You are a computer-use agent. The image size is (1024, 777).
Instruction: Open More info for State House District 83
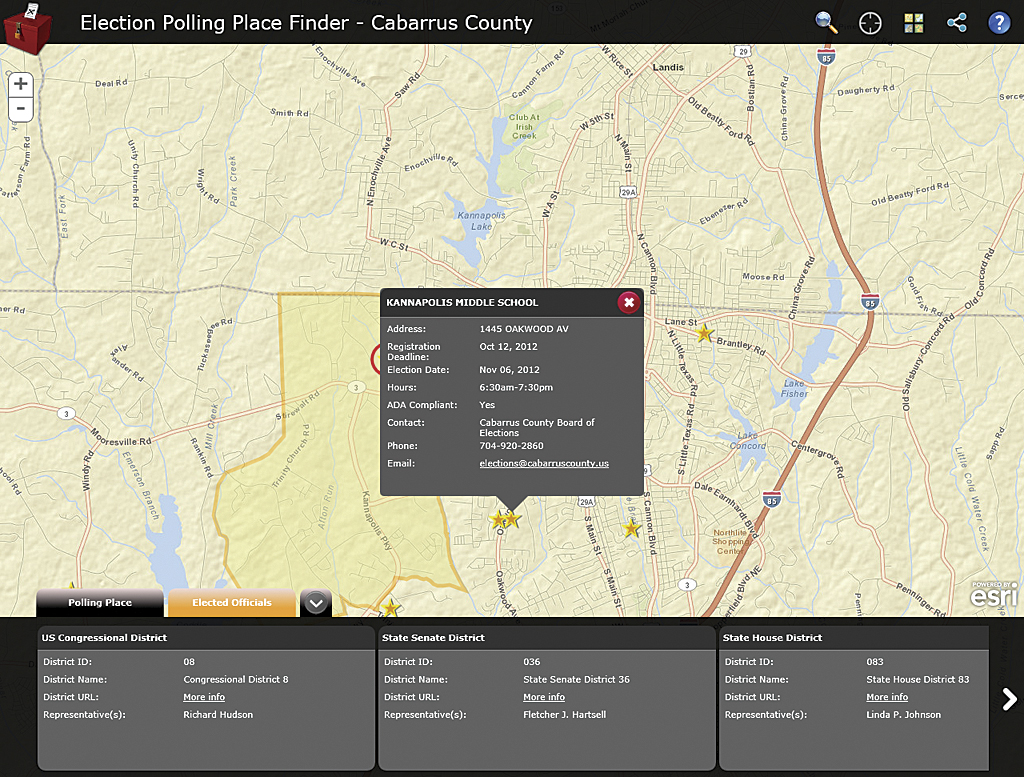point(887,697)
